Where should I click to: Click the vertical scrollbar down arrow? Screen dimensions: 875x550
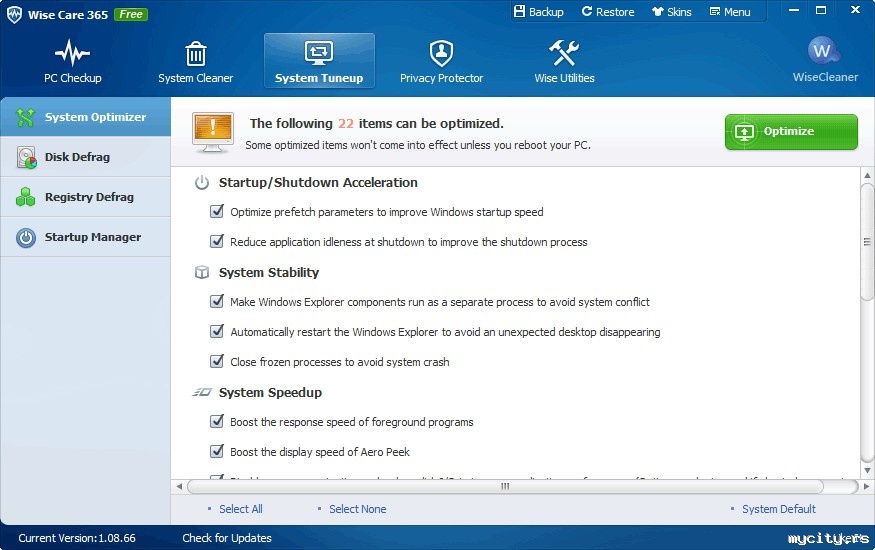(x=867, y=470)
